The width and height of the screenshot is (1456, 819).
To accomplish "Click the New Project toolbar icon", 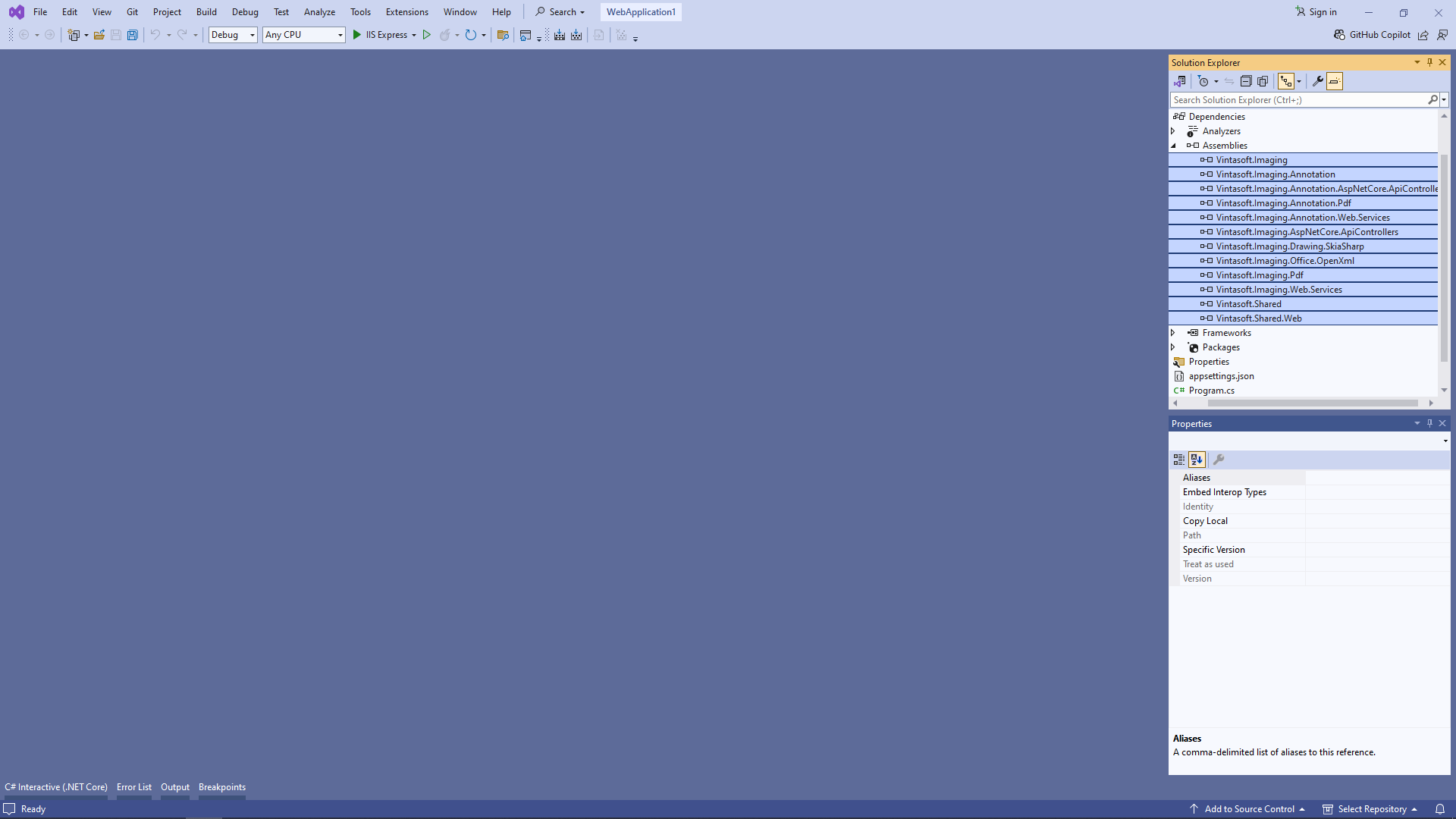I will pos(74,35).
